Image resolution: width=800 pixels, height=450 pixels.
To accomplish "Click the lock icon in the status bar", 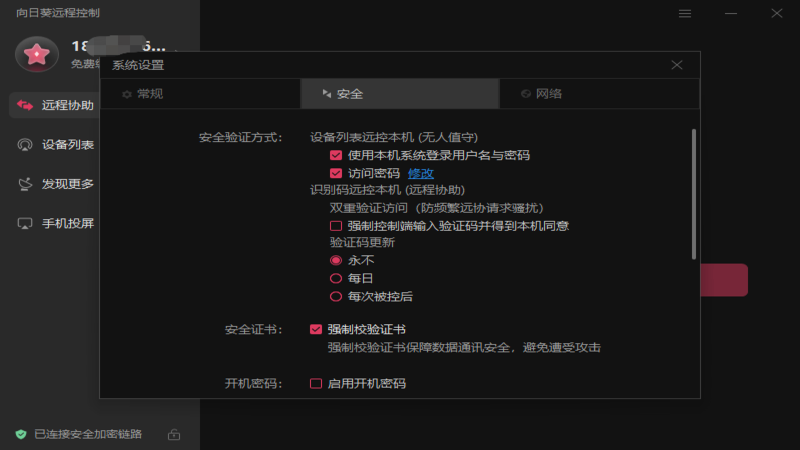I will coord(174,434).
